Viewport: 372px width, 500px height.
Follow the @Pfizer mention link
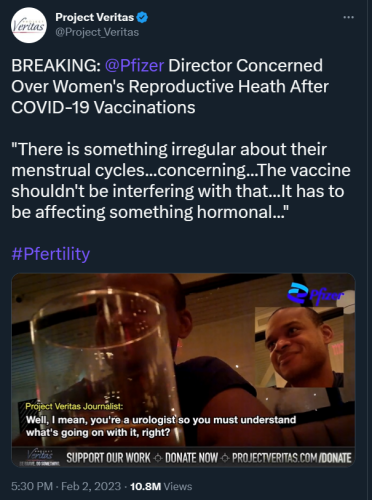coord(134,65)
